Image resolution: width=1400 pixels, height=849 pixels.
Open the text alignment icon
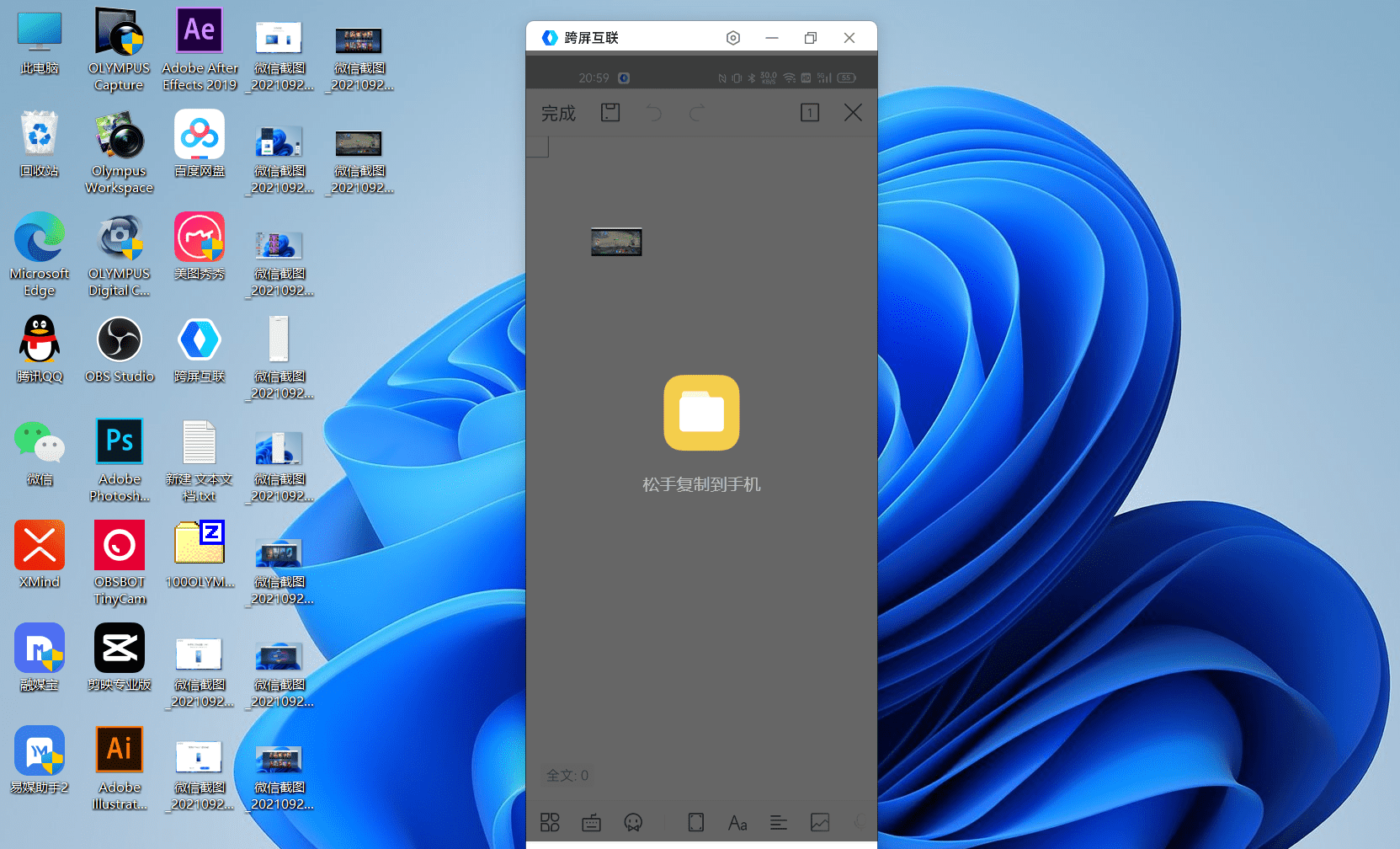[779, 822]
